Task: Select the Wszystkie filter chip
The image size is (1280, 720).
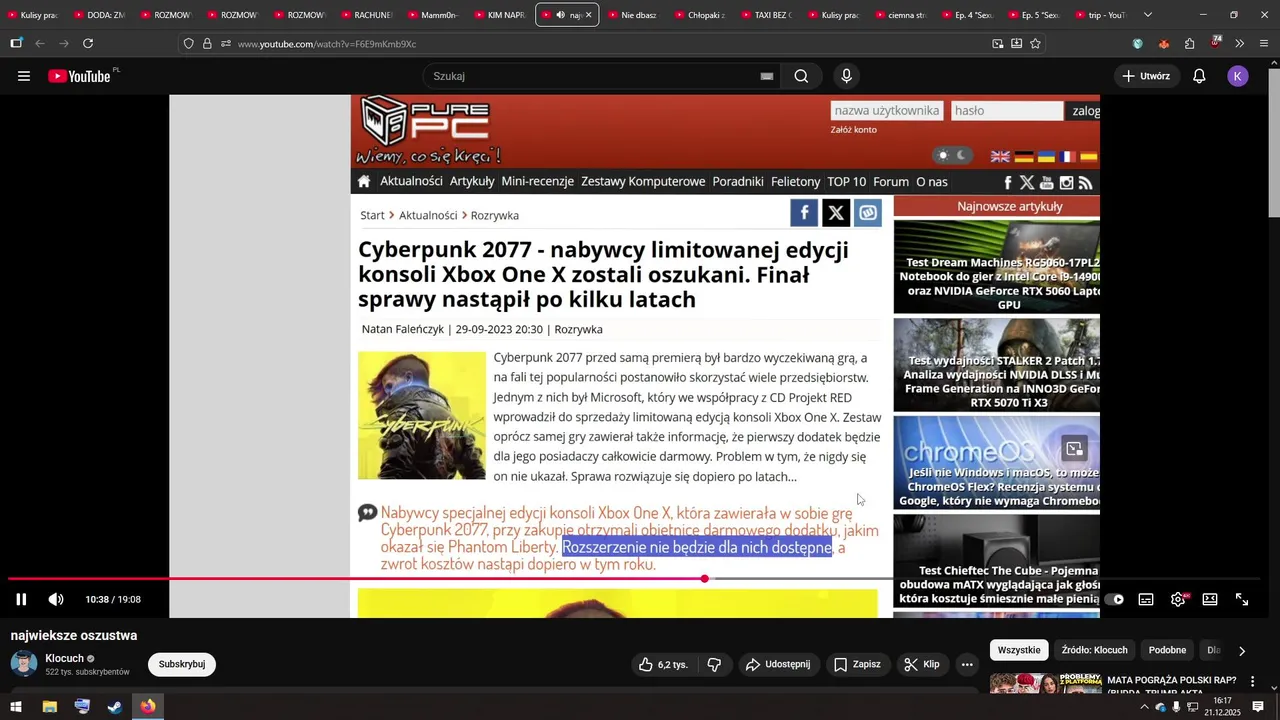Action: [1019, 650]
